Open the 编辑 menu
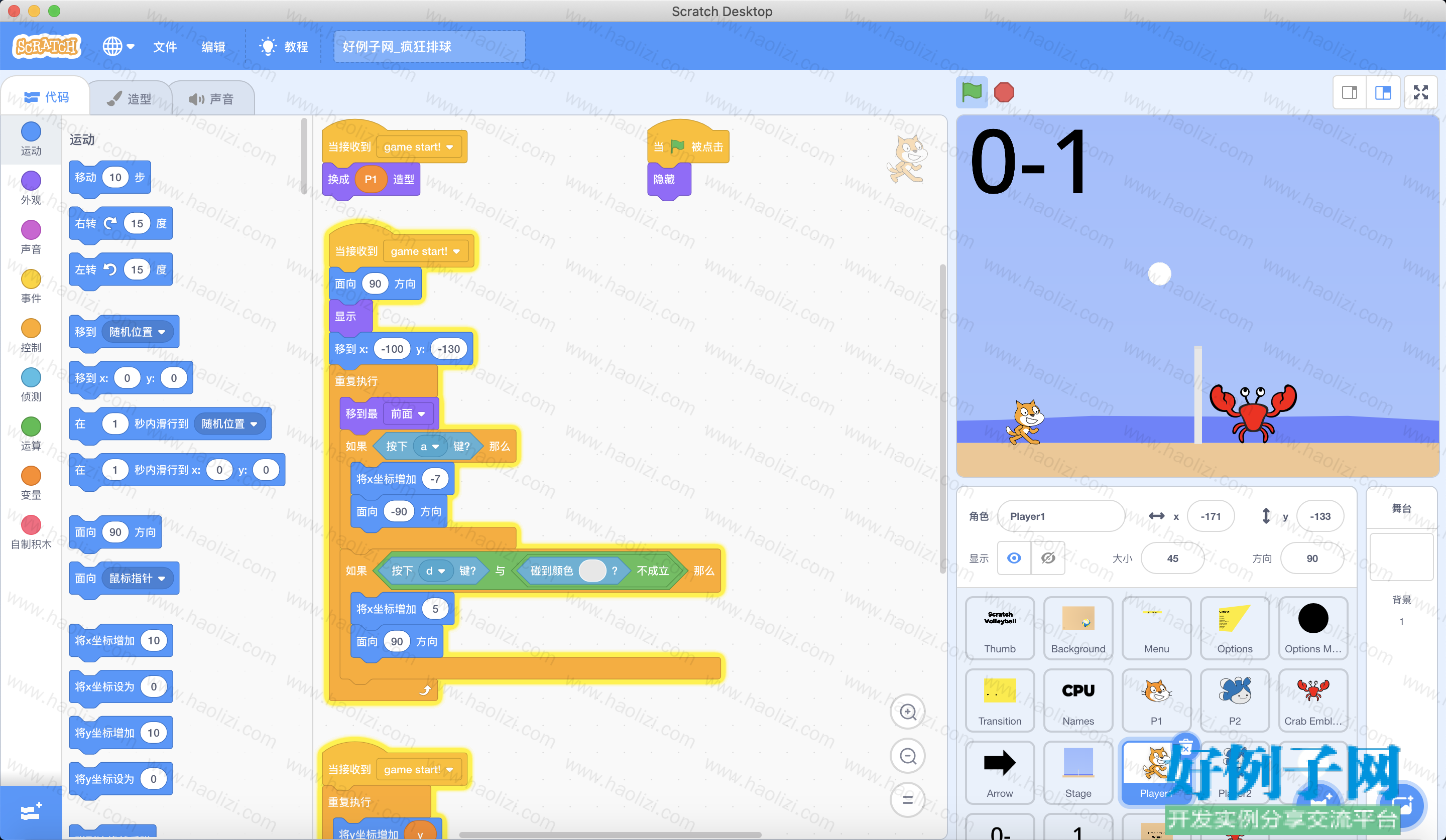 (x=213, y=47)
